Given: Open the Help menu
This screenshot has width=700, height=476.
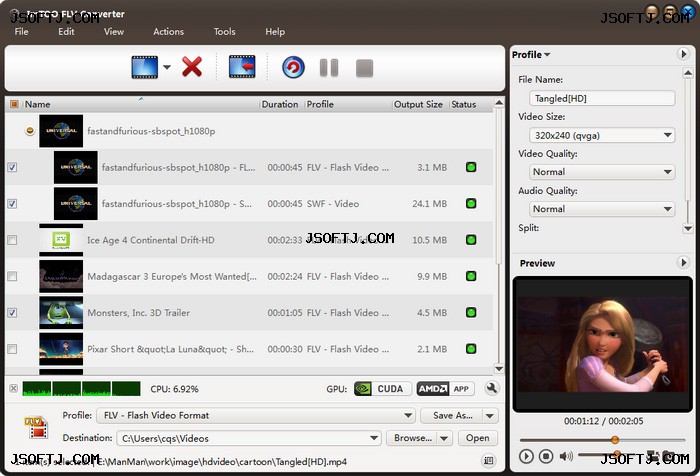Looking at the screenshot, I should [x=275, y=32].
